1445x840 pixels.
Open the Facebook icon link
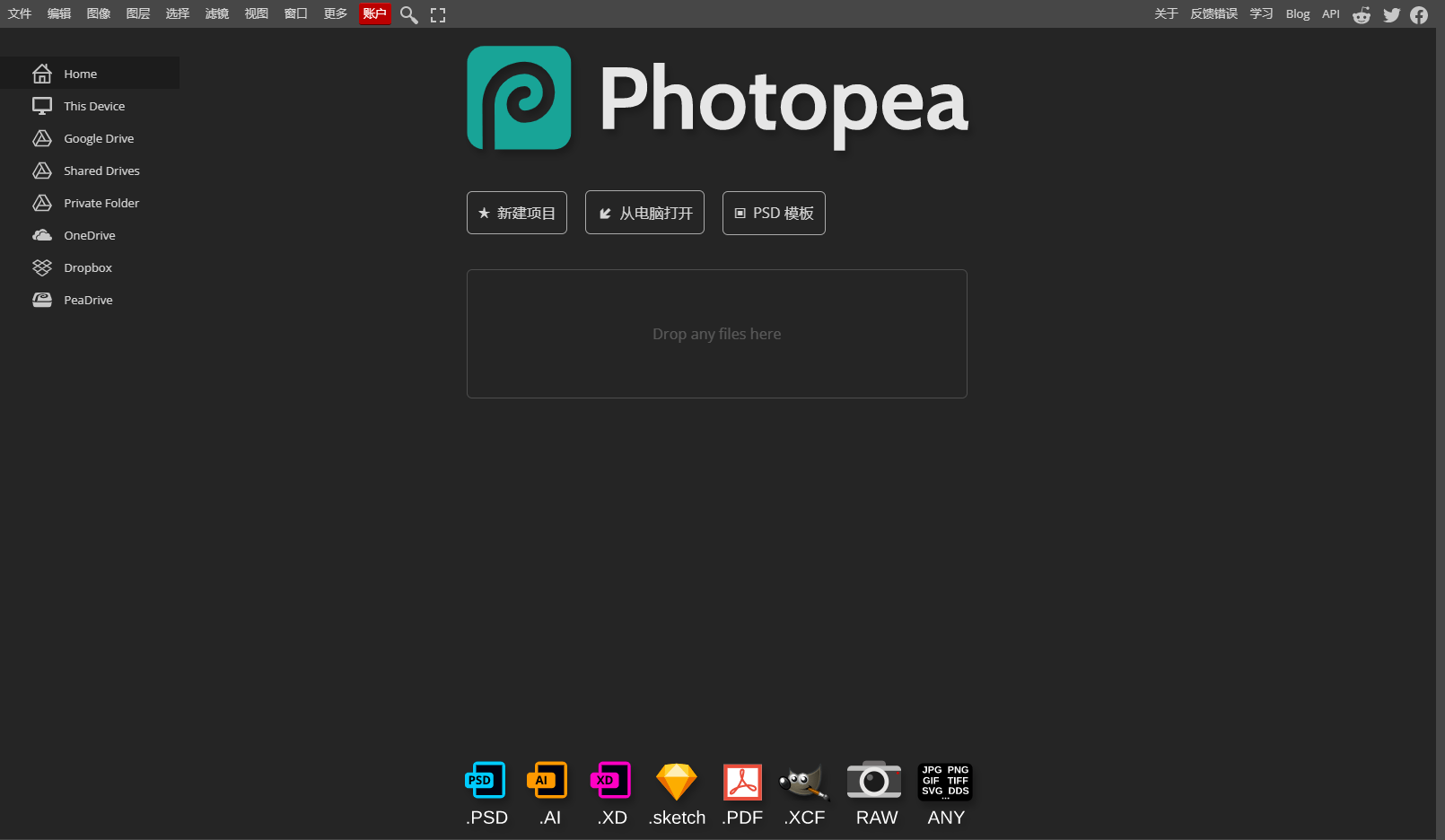[x=1419, y=14]
